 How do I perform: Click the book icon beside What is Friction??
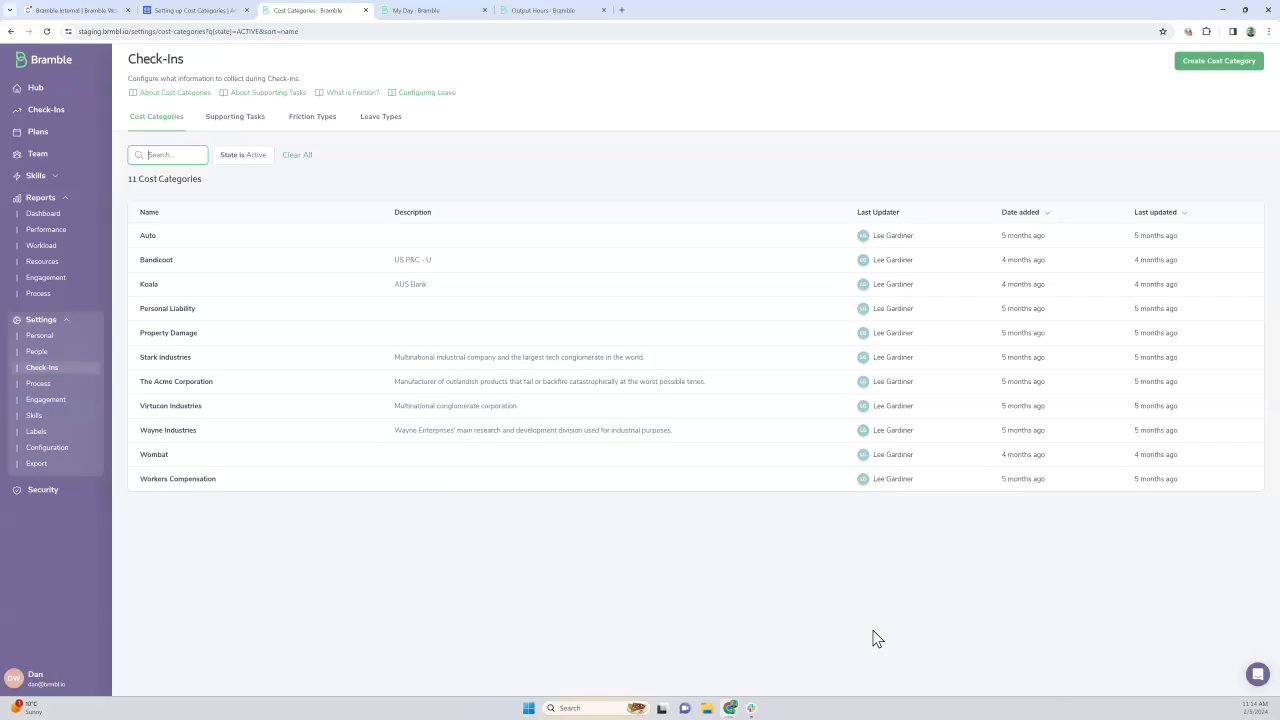tap(319, 93)
